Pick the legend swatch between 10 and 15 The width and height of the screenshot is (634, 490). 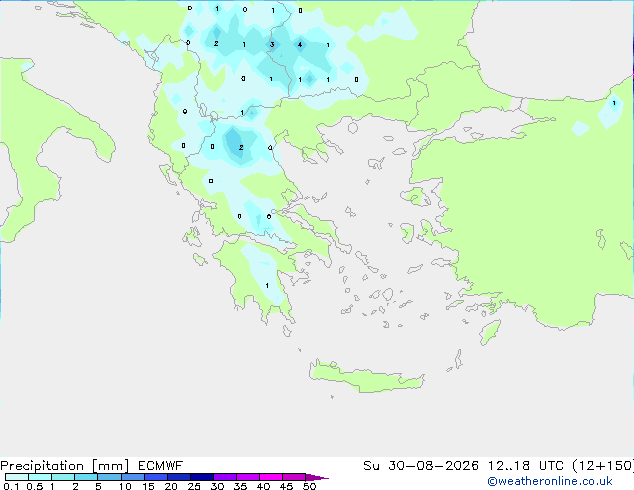(x=132, y=477)
